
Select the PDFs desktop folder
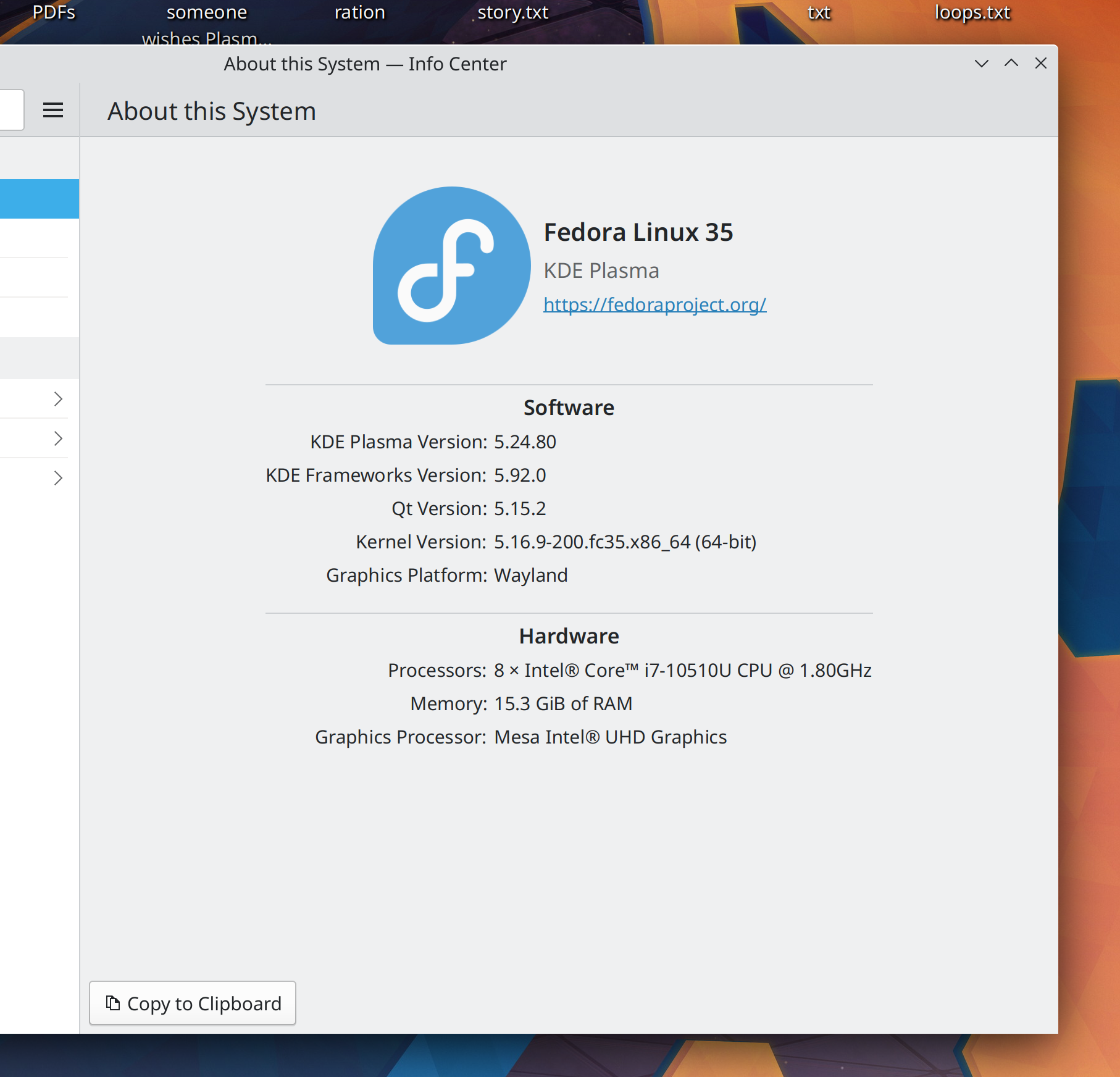click(54, 12)
